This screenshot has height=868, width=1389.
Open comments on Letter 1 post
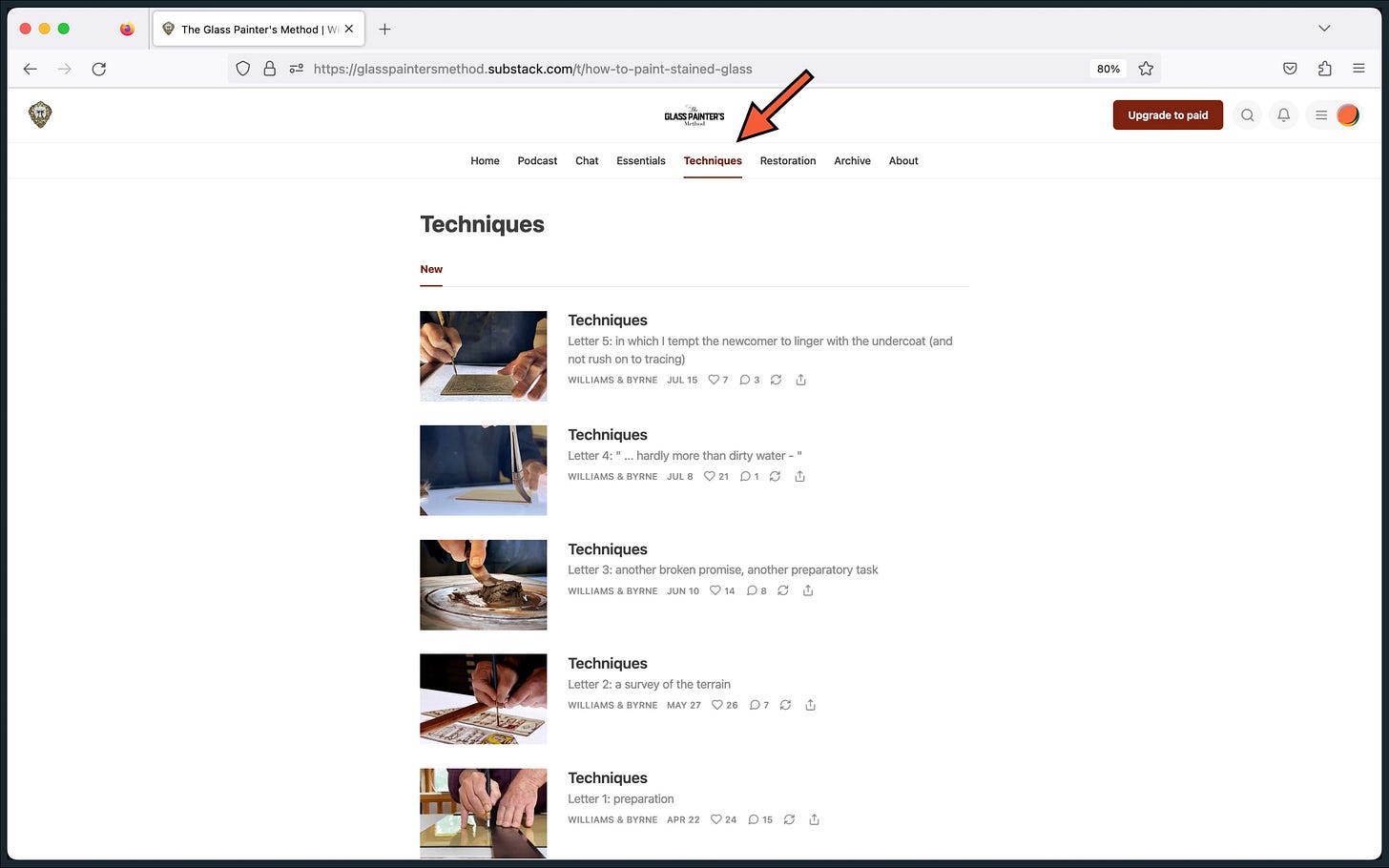760,819
